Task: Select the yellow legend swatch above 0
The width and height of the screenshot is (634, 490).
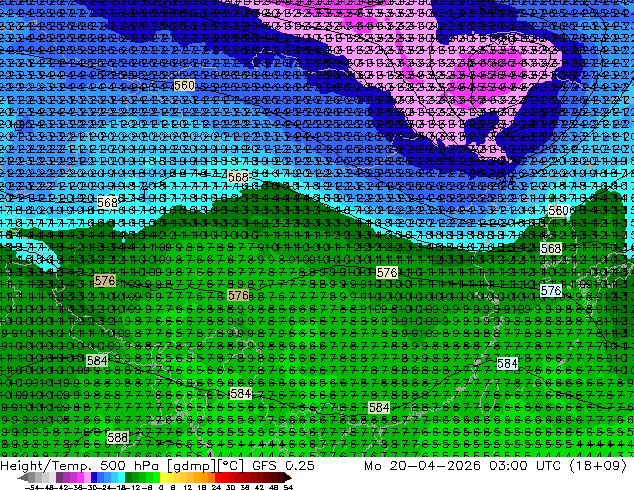Action: [163, 477]
